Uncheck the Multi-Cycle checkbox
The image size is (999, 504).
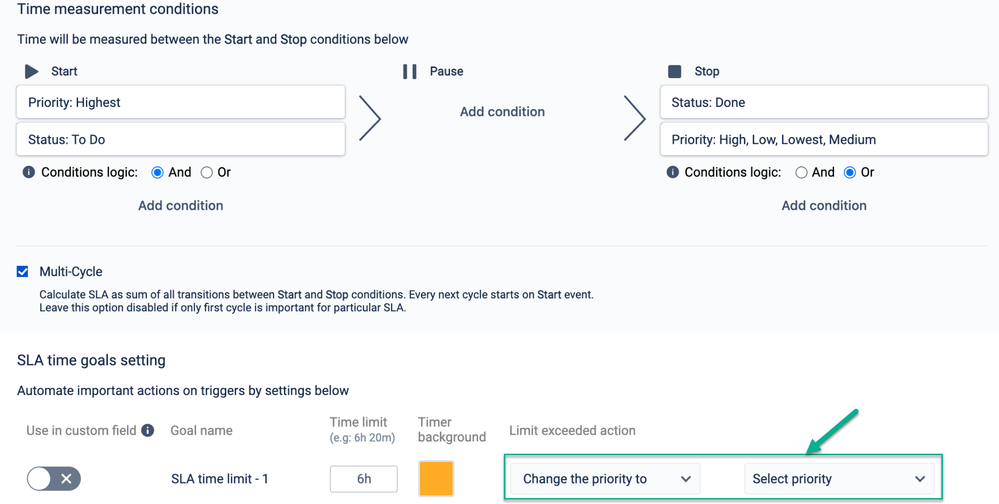click(23, 271)
